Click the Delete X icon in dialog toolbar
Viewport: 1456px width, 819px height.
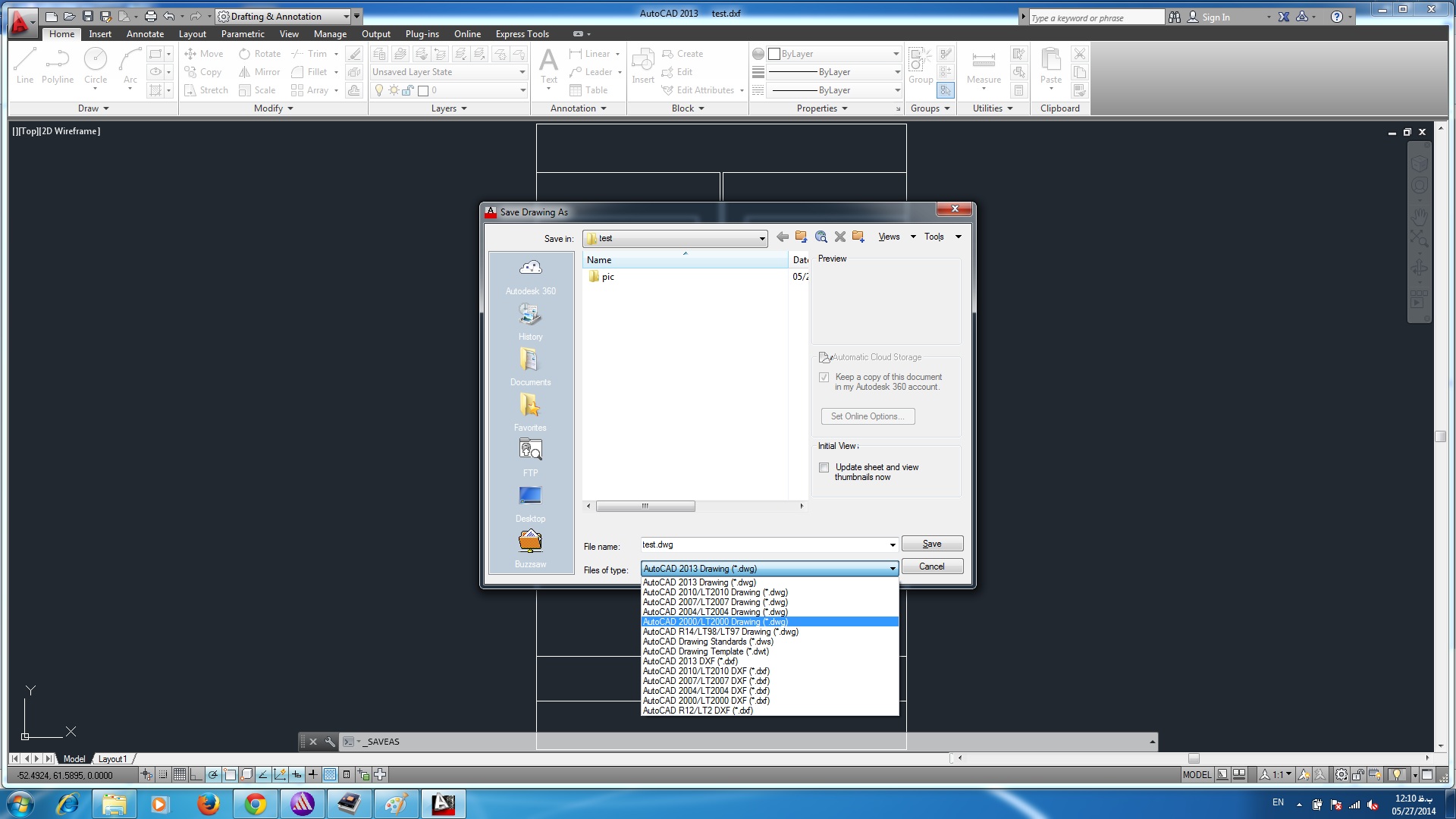click(839, 237)
